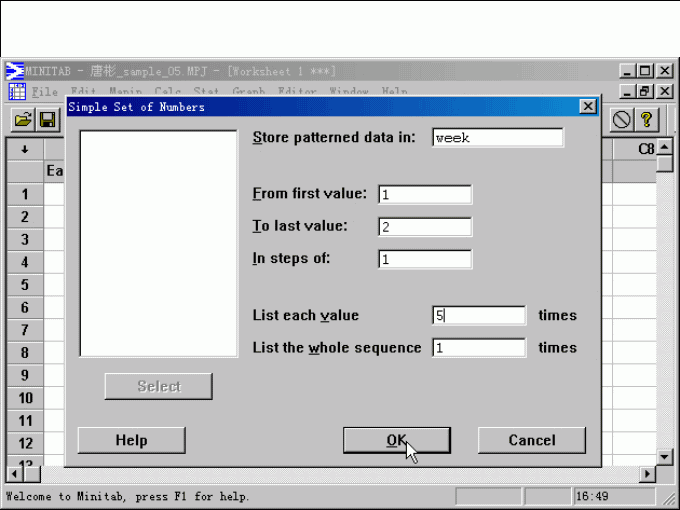The image size is (680, 510).
Task: Click the Store patterned data in field
Action: 497,138
